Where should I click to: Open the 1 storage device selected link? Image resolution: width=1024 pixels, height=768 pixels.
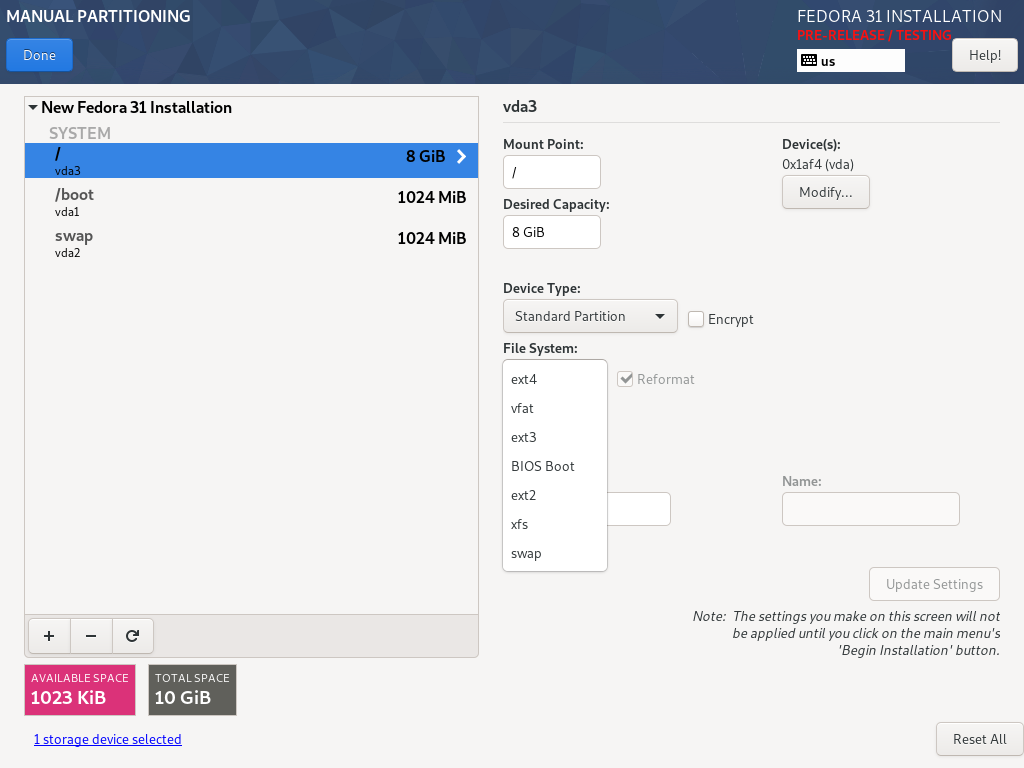pos(108,739)
